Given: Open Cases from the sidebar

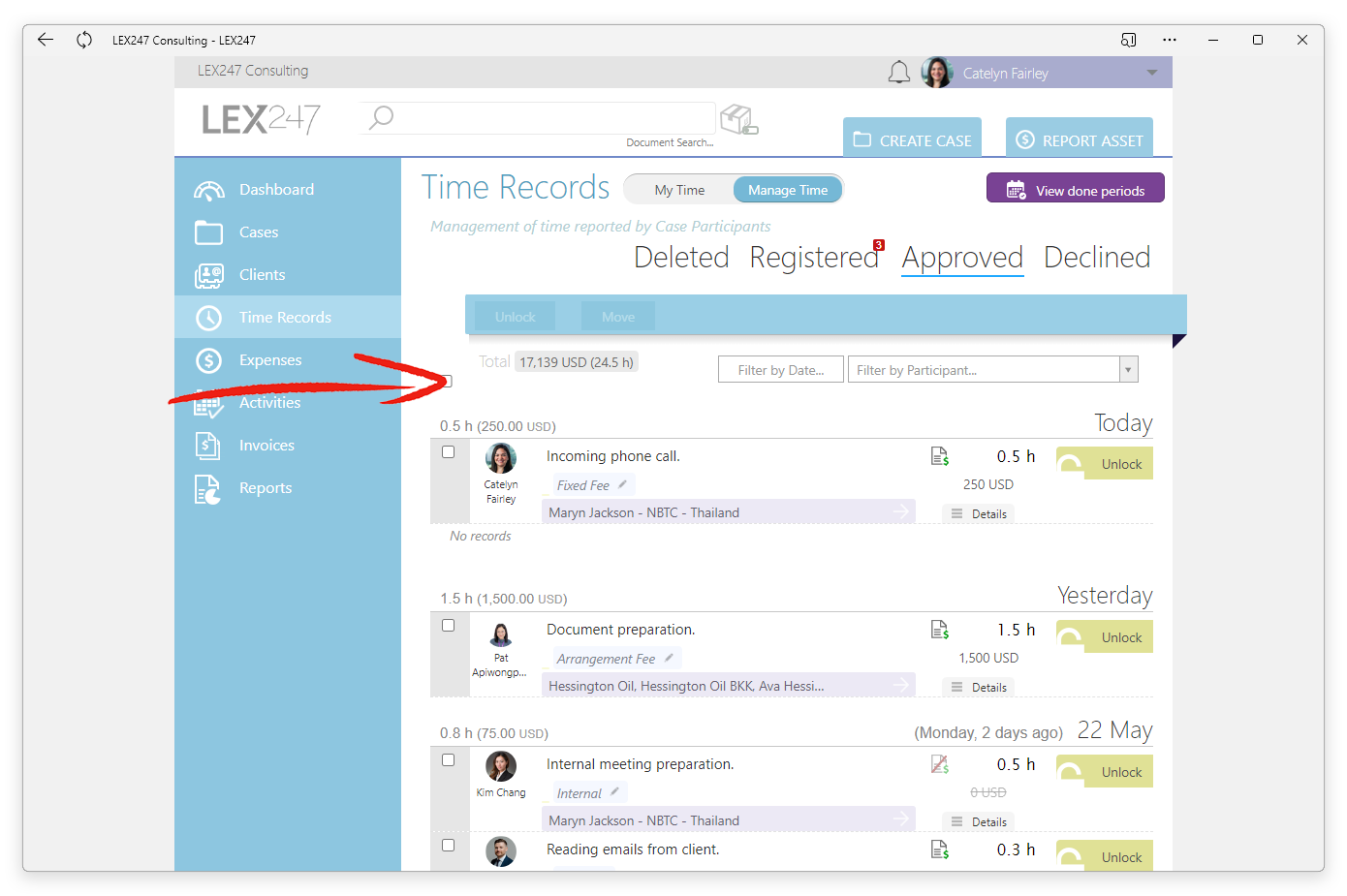Looking at the screenshot, I should click(x=288, y=232).
